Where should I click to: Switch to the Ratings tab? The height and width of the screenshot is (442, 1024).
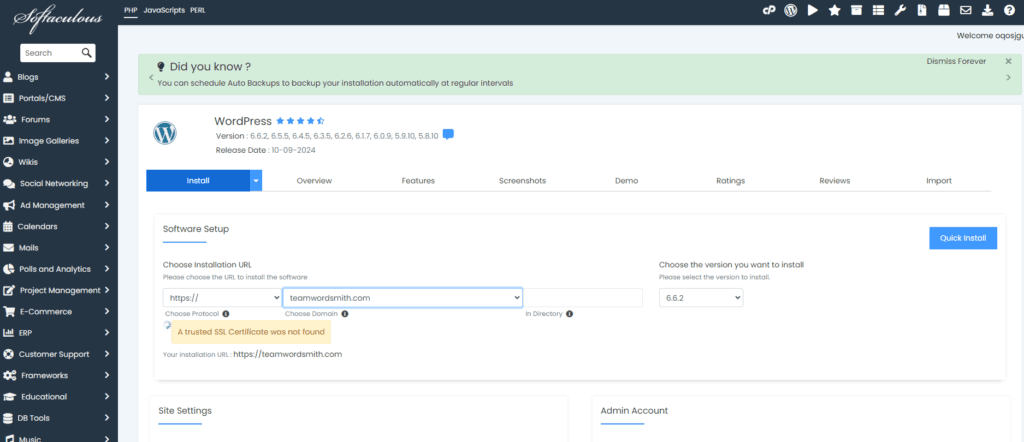[x=730, y=181]
